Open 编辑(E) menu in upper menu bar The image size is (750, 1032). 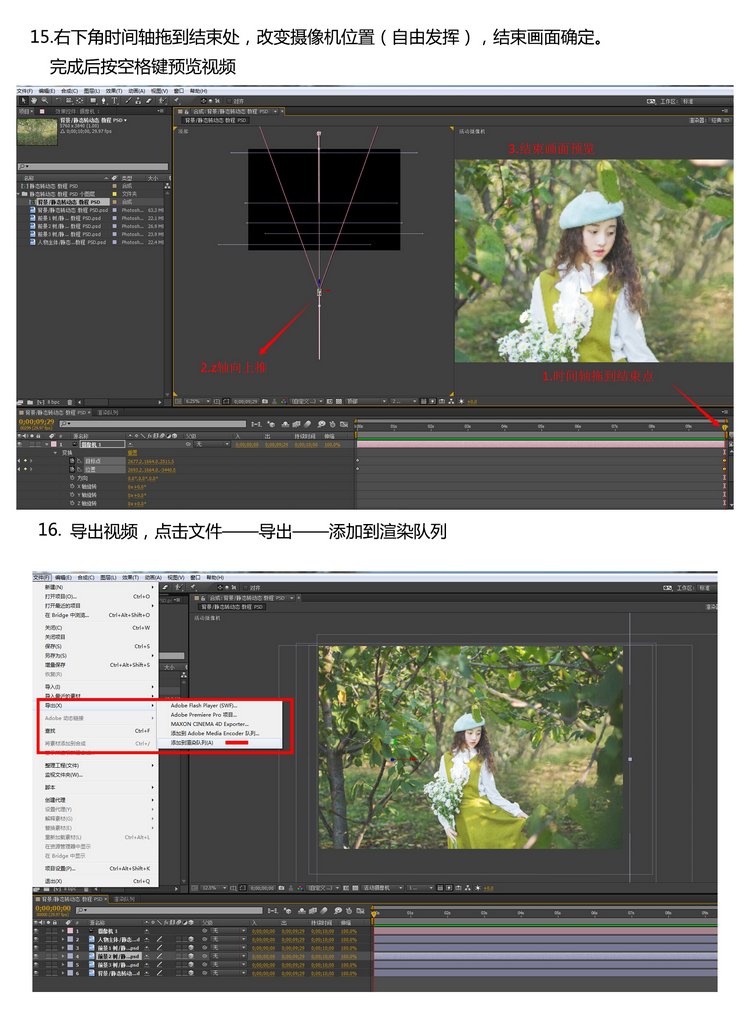pos(47,91)
